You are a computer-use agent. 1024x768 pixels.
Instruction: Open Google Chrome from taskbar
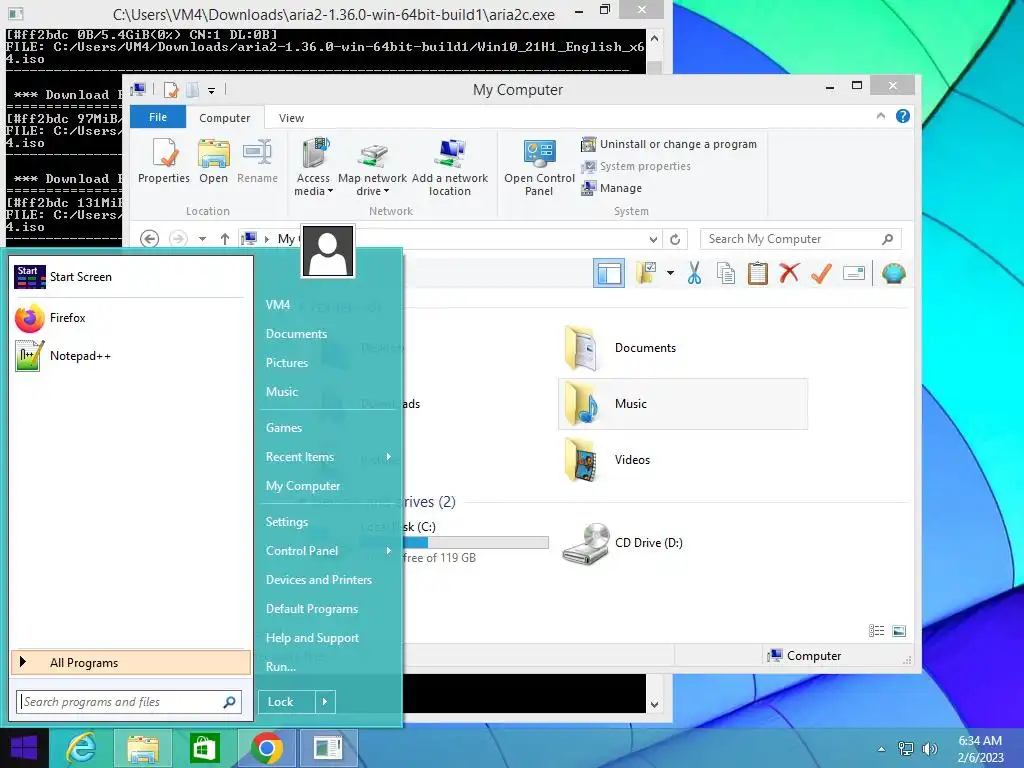[x=266, y=748]
